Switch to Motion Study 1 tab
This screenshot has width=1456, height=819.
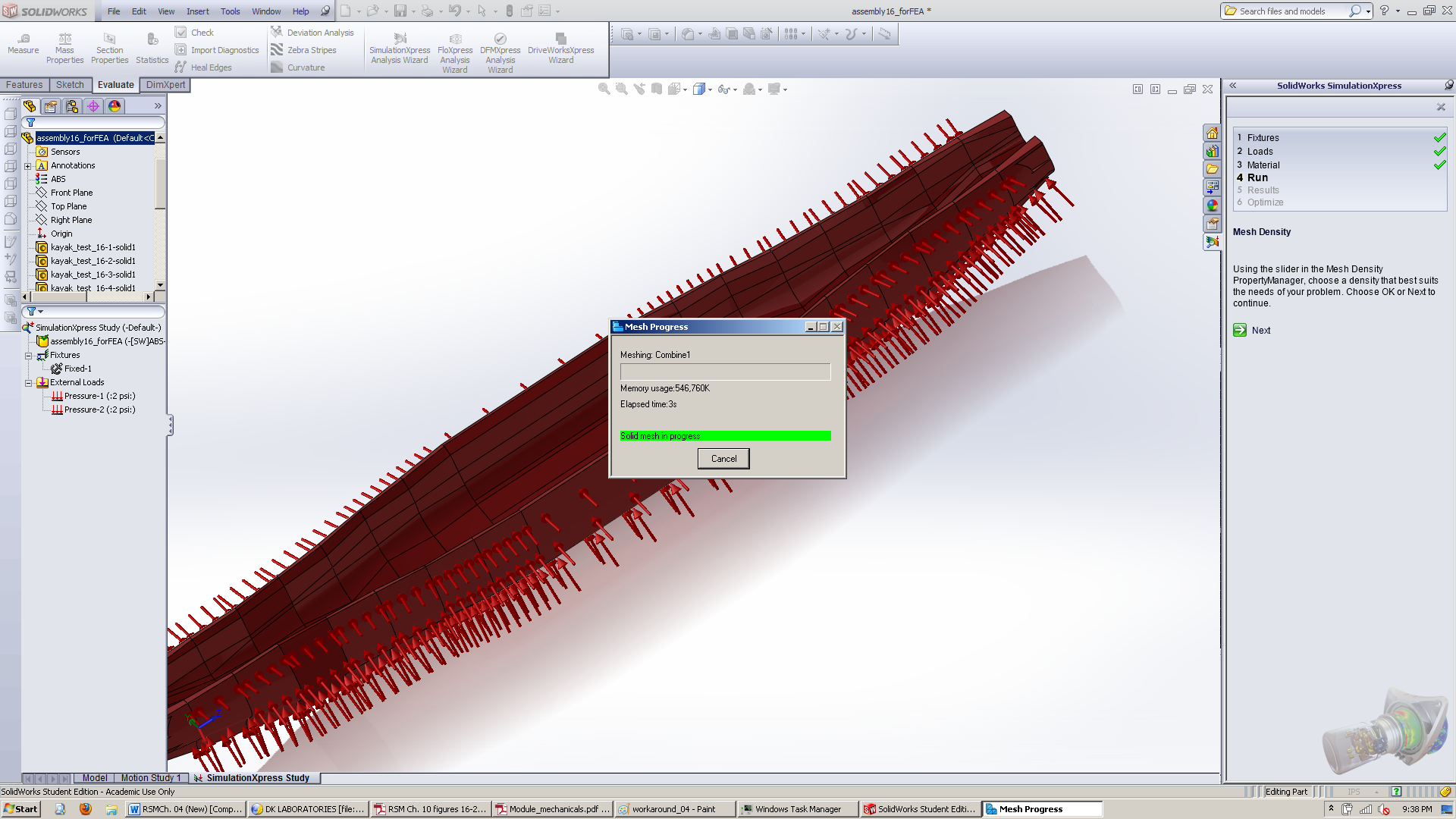click(151, 778)
